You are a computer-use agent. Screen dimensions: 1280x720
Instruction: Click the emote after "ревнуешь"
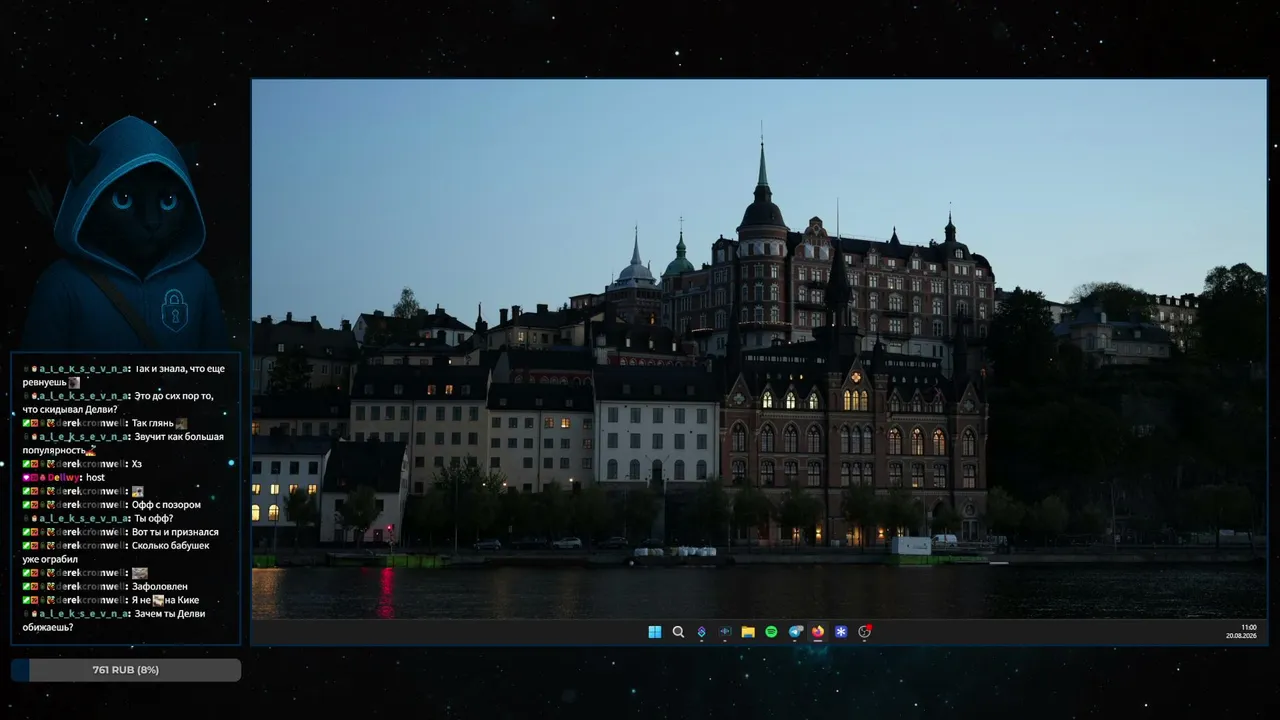click(x=74, y=383)
